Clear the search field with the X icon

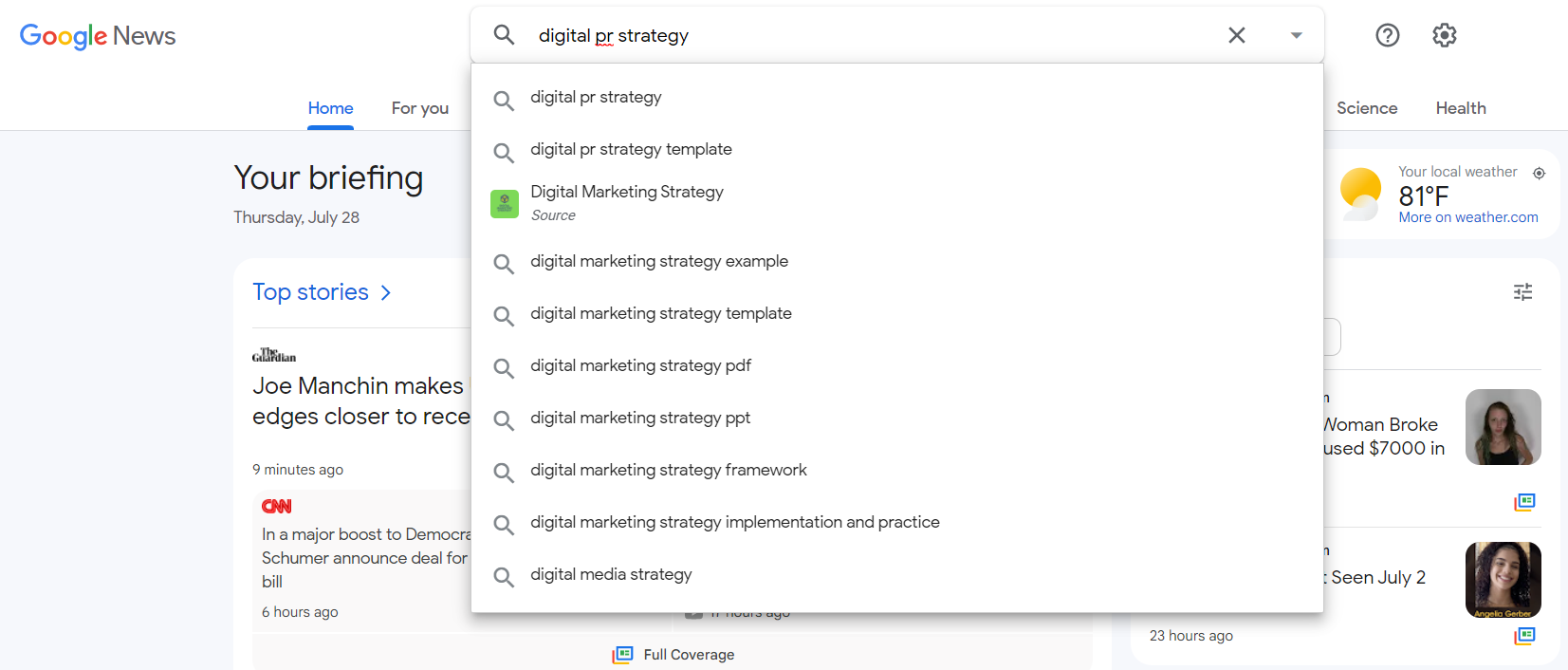pos(1236,34)
